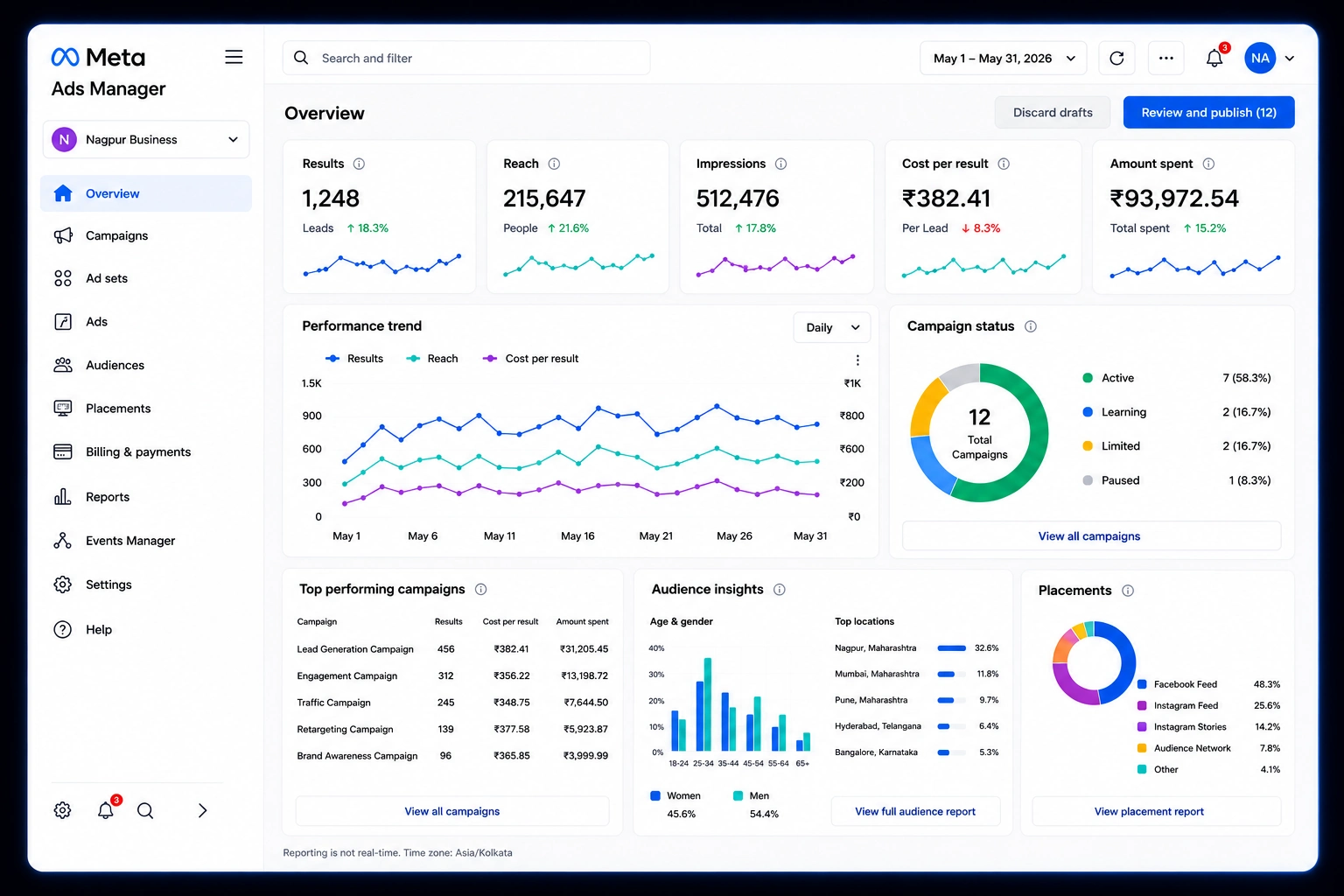Open the Daily interval dropdown
Viewport: 1344px width, 896px height.
tap(832, 327)
